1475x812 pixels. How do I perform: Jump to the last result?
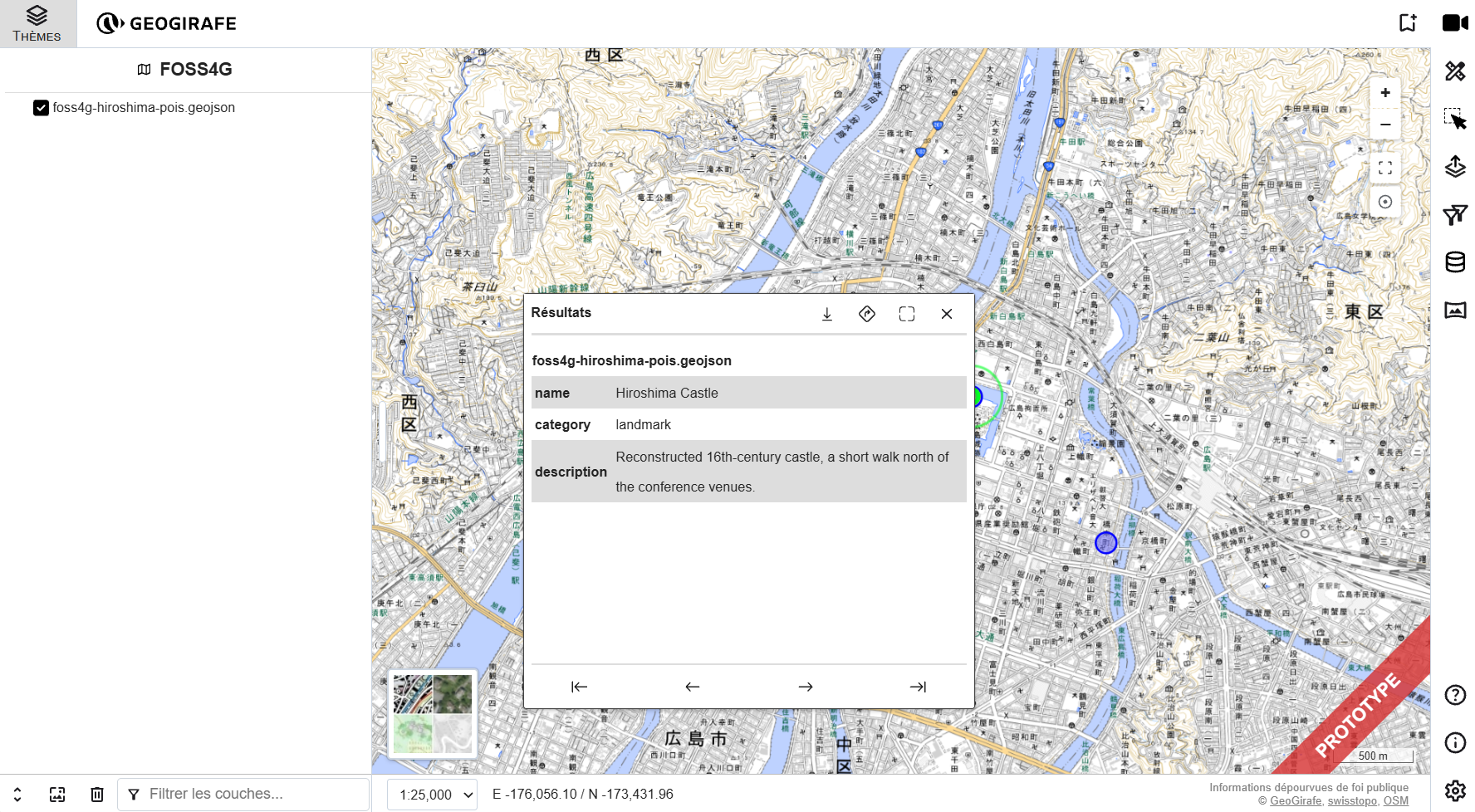pyautogui.click(x=918, y=687)
